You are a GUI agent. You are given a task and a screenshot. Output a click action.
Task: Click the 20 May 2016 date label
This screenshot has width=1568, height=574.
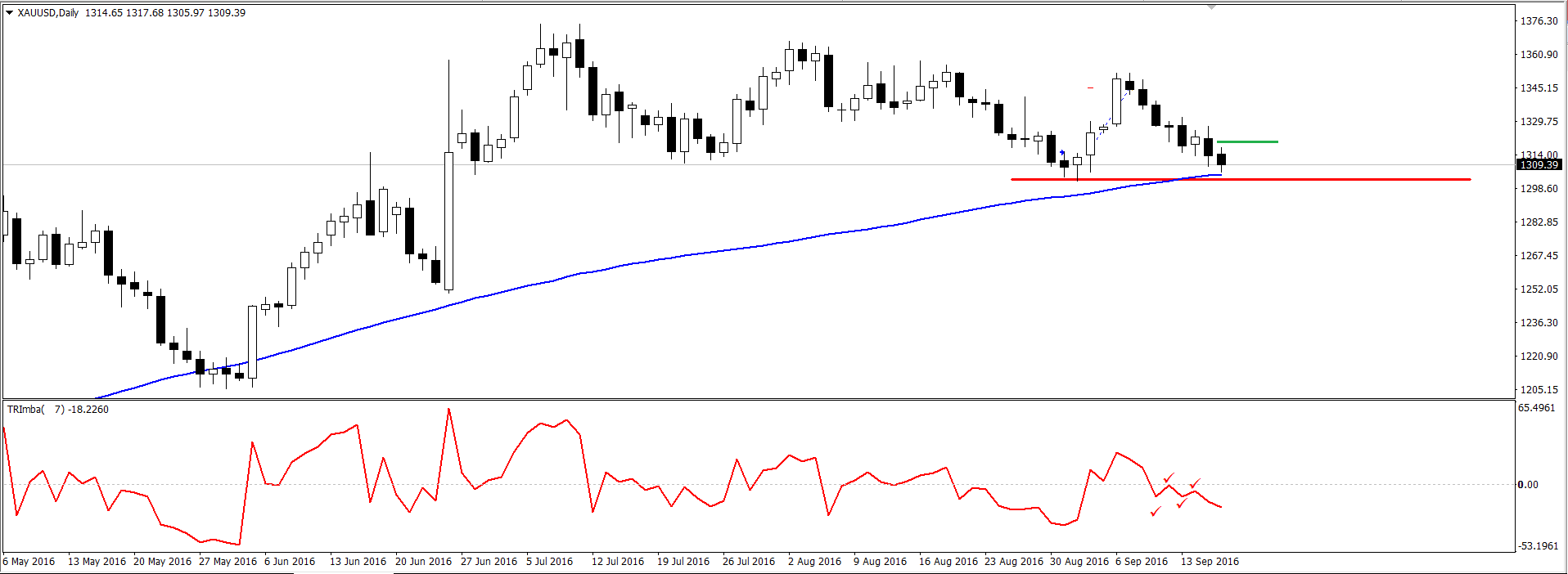(x=162, y=562)
